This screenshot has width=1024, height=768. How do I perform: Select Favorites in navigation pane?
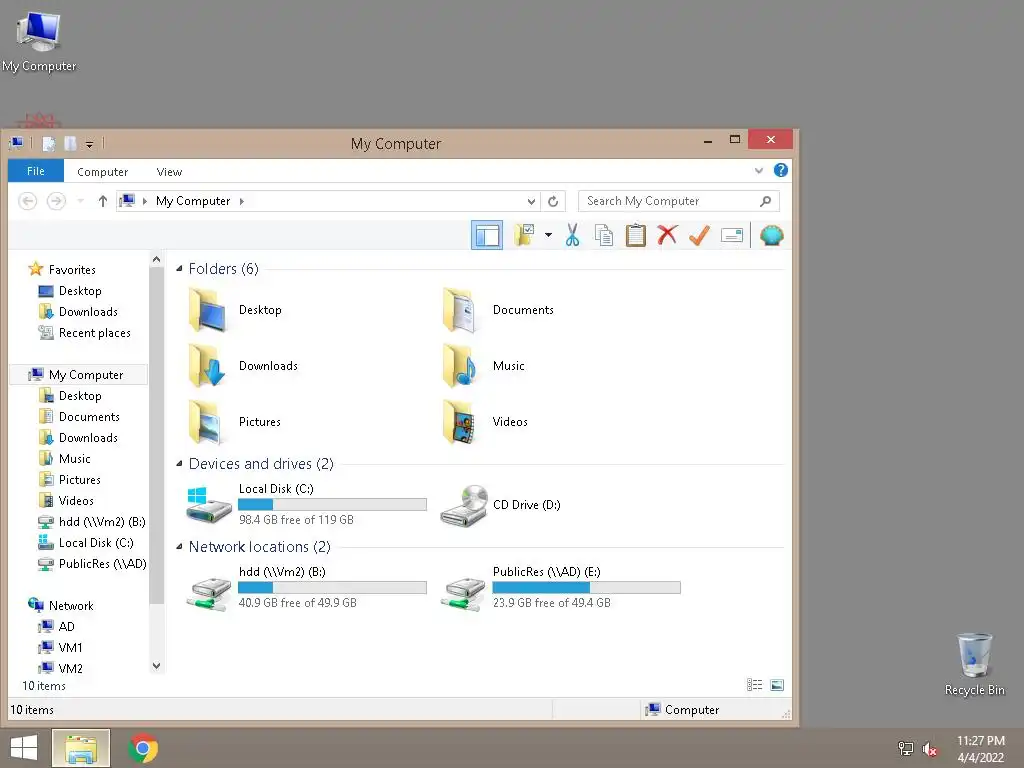tap(72, 270)
